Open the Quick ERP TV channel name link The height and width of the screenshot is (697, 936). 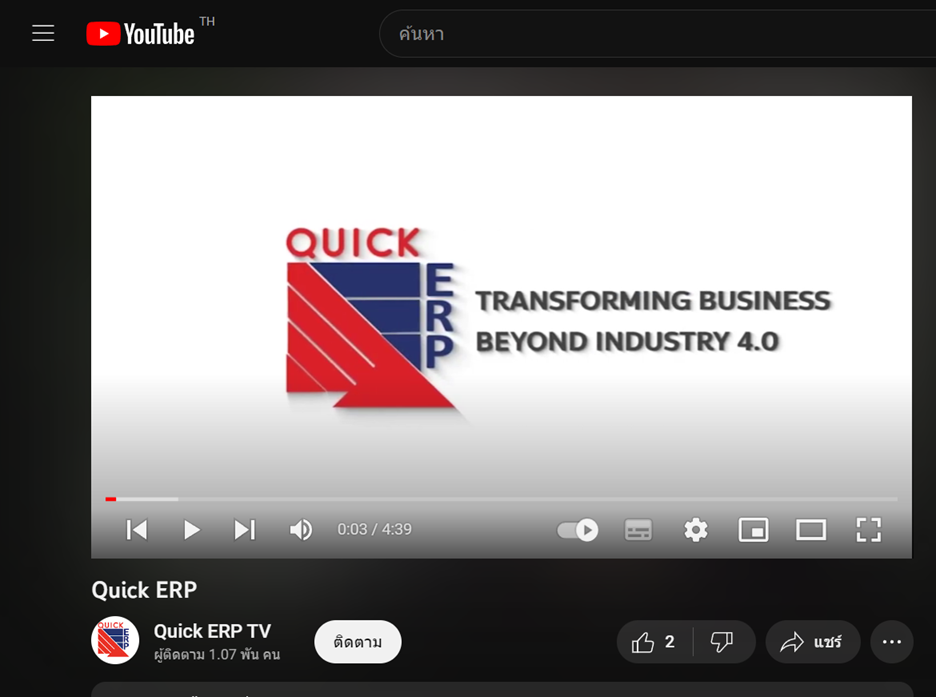coord(212,631)
